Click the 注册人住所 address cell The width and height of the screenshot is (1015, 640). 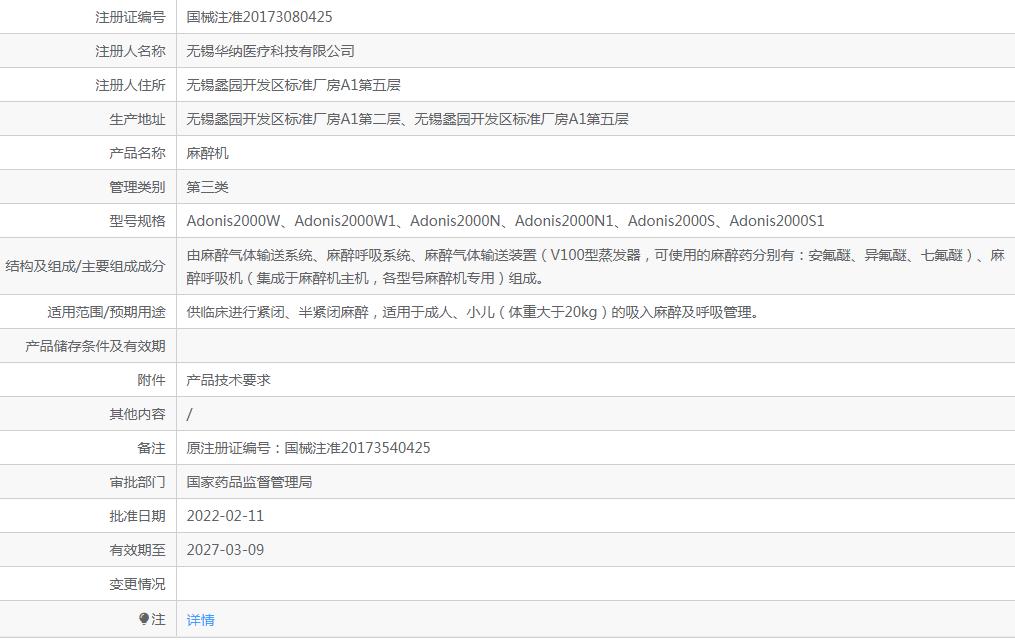point(290,85)
